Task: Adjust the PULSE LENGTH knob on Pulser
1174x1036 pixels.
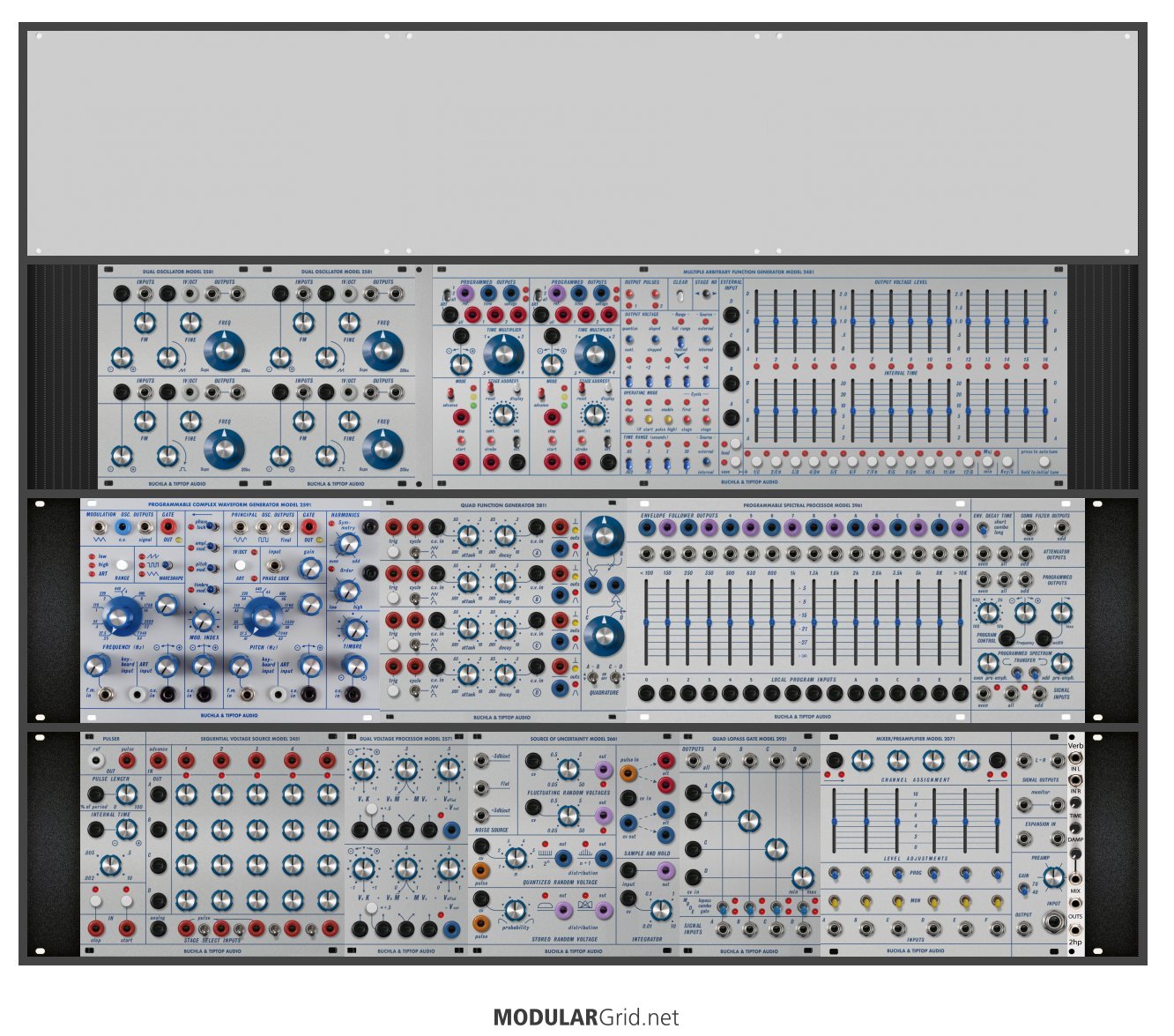Action: click(x=126, y=796)
